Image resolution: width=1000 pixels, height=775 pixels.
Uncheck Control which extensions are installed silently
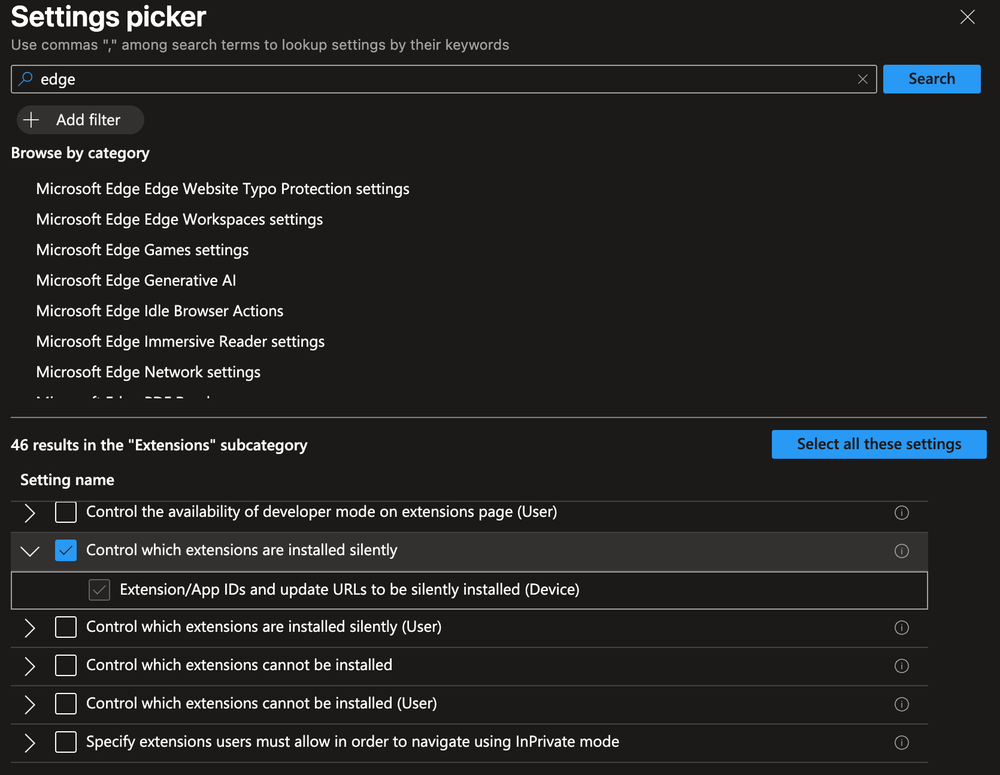[66, 551]
